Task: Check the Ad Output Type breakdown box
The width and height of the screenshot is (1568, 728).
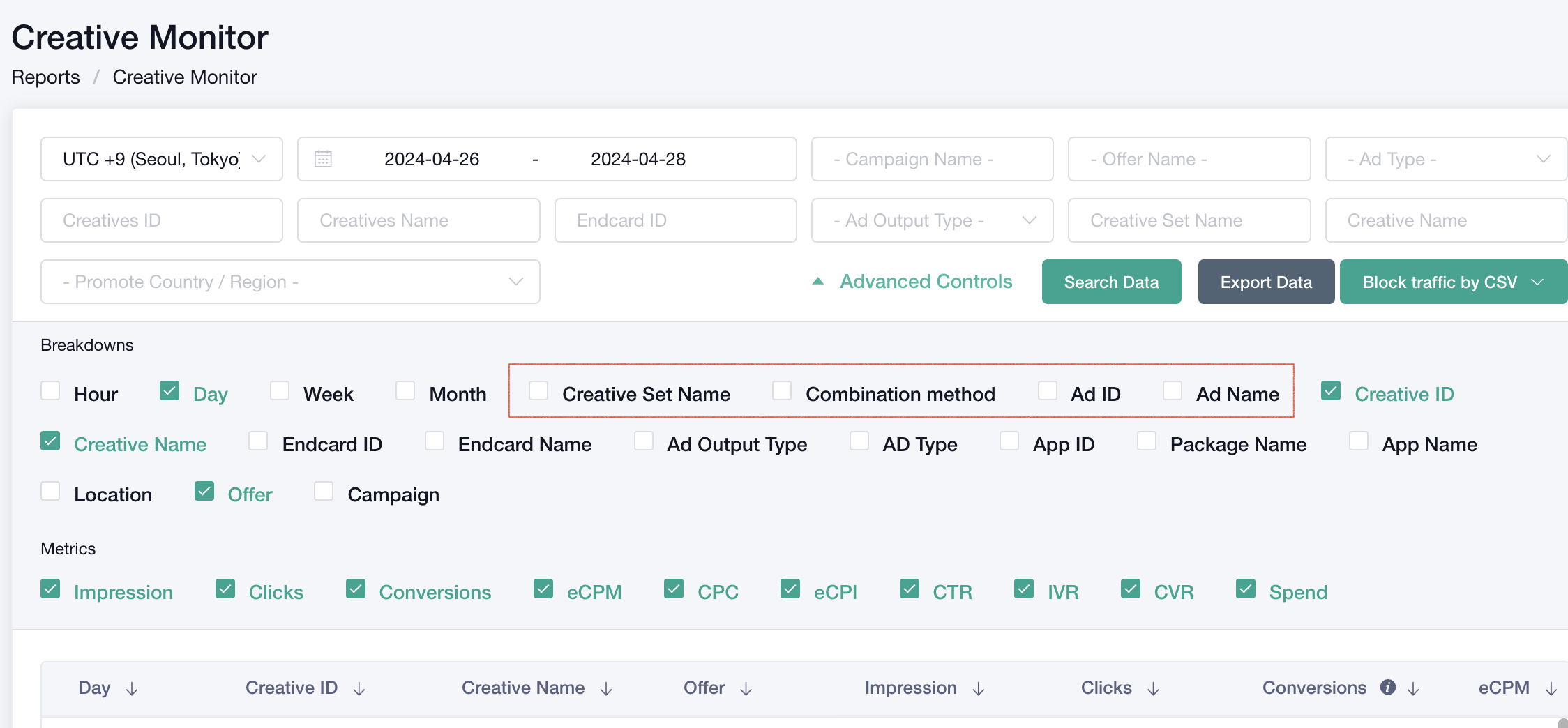Action: pyautogui.click(x=644, y=441)
